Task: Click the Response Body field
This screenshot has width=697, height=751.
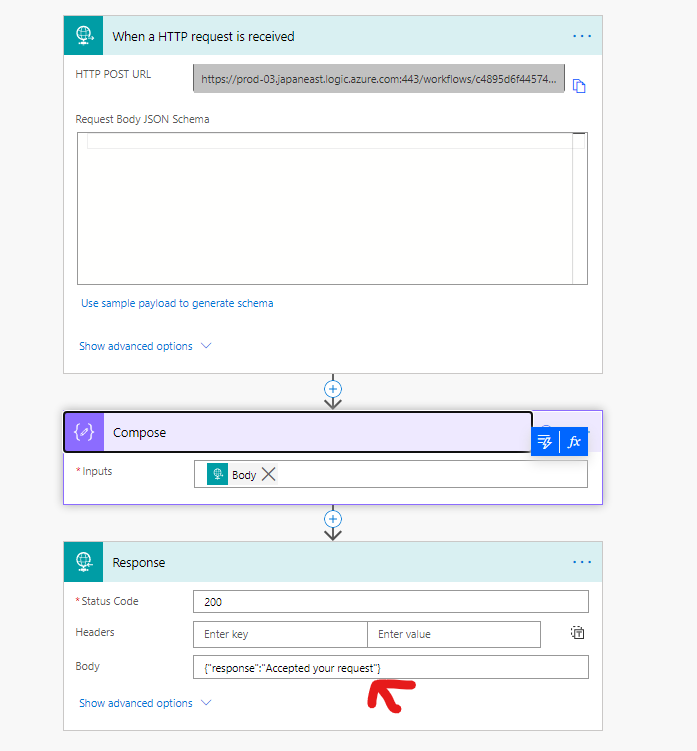Action: point(390,667)
